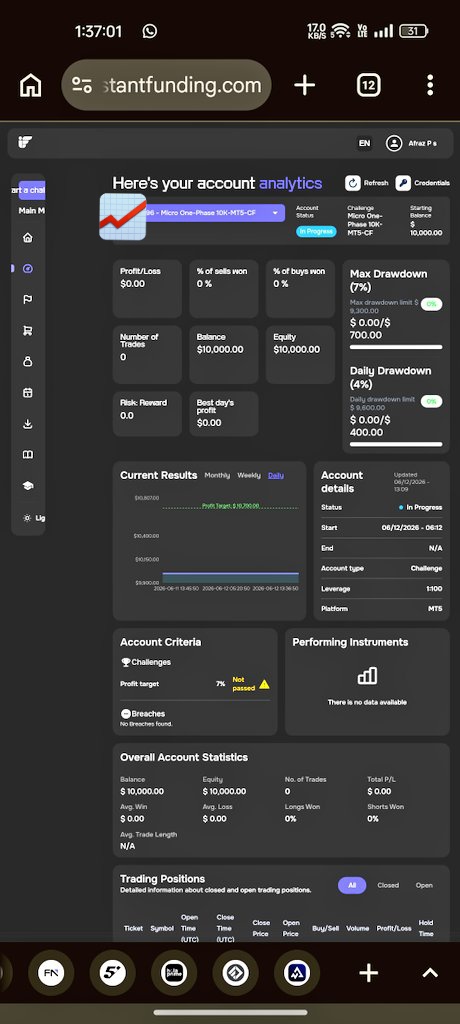Filter trading positions to Closed

point(387,886)
